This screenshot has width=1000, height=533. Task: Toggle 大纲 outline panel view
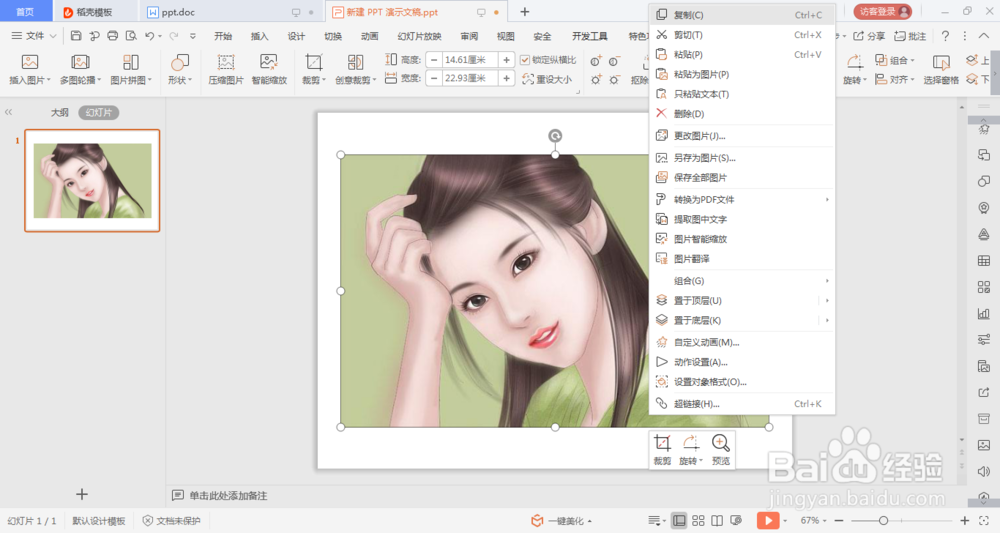point(59,112)
